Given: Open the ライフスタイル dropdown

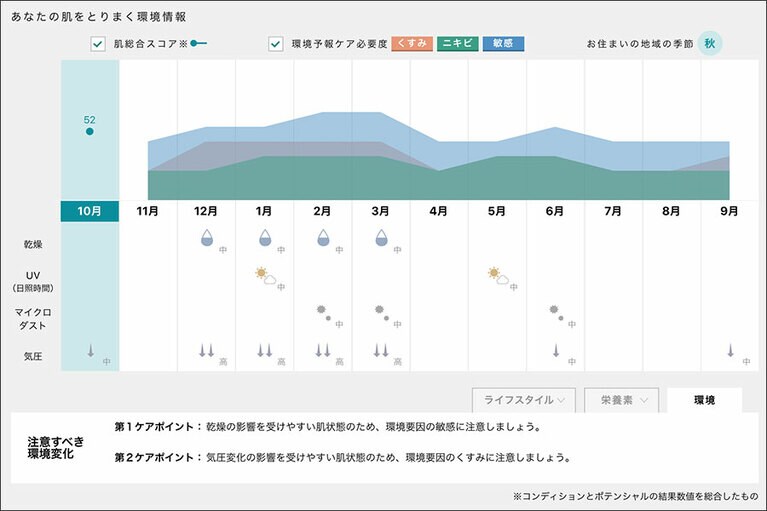Looking at the screenshot, I should [524, 400].
